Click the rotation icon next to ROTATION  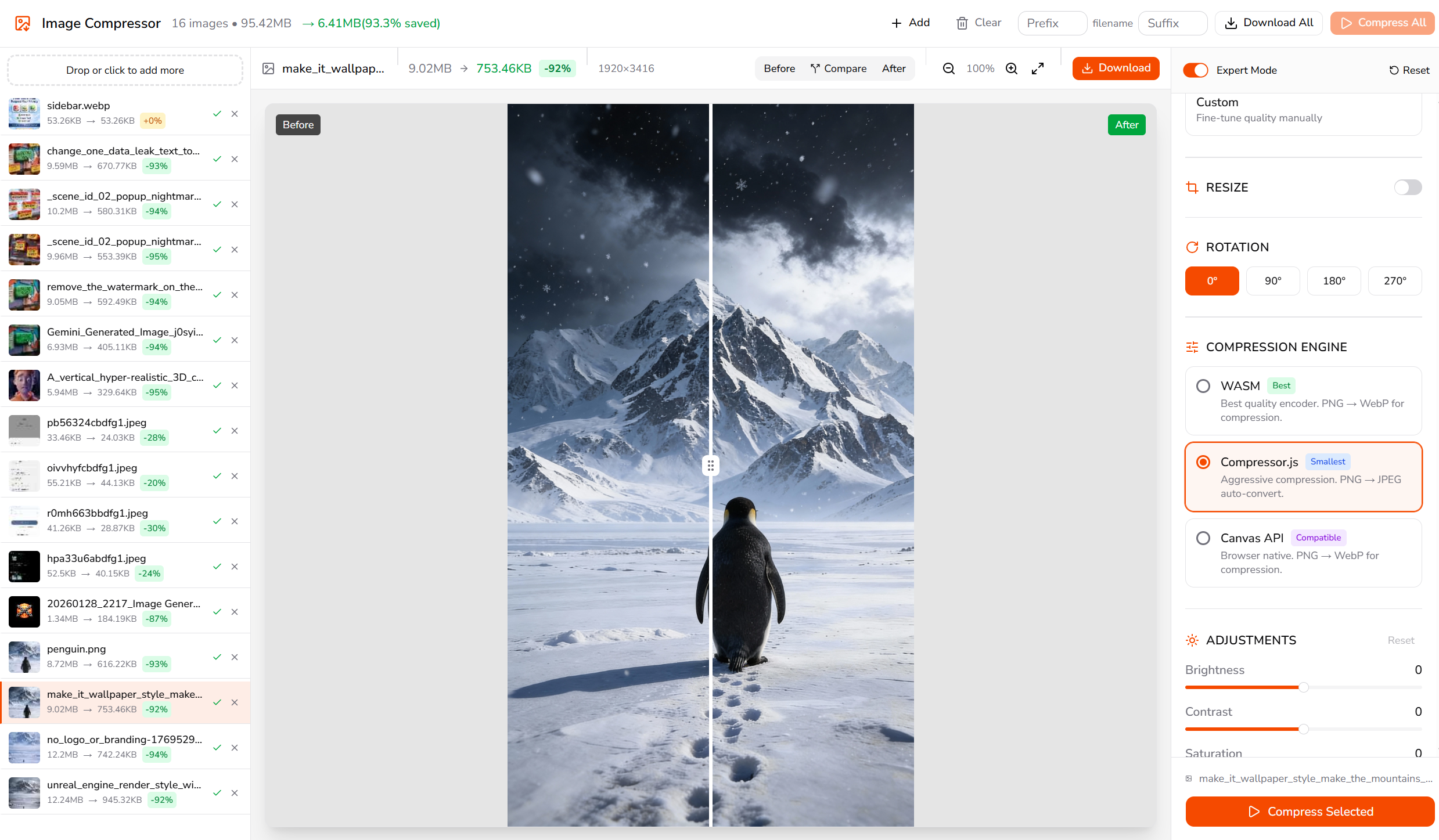click(1192, 247)
